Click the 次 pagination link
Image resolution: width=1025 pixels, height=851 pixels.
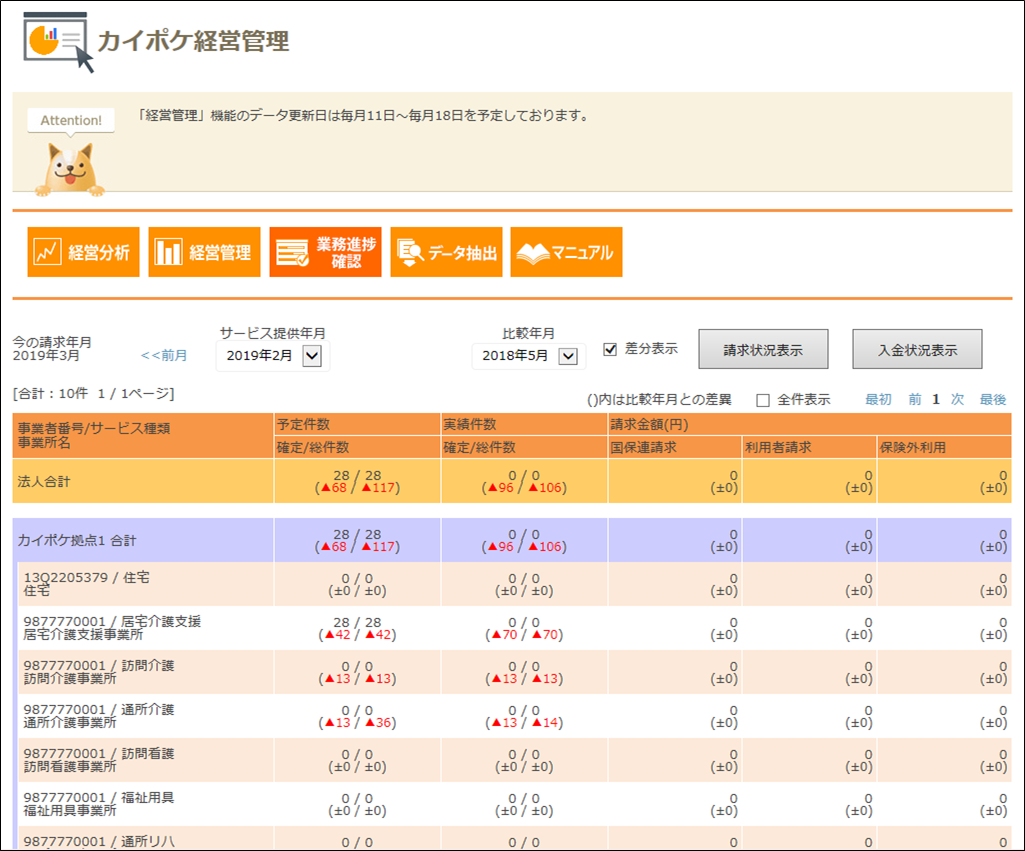pyautogui.click(x=957, y=399)
